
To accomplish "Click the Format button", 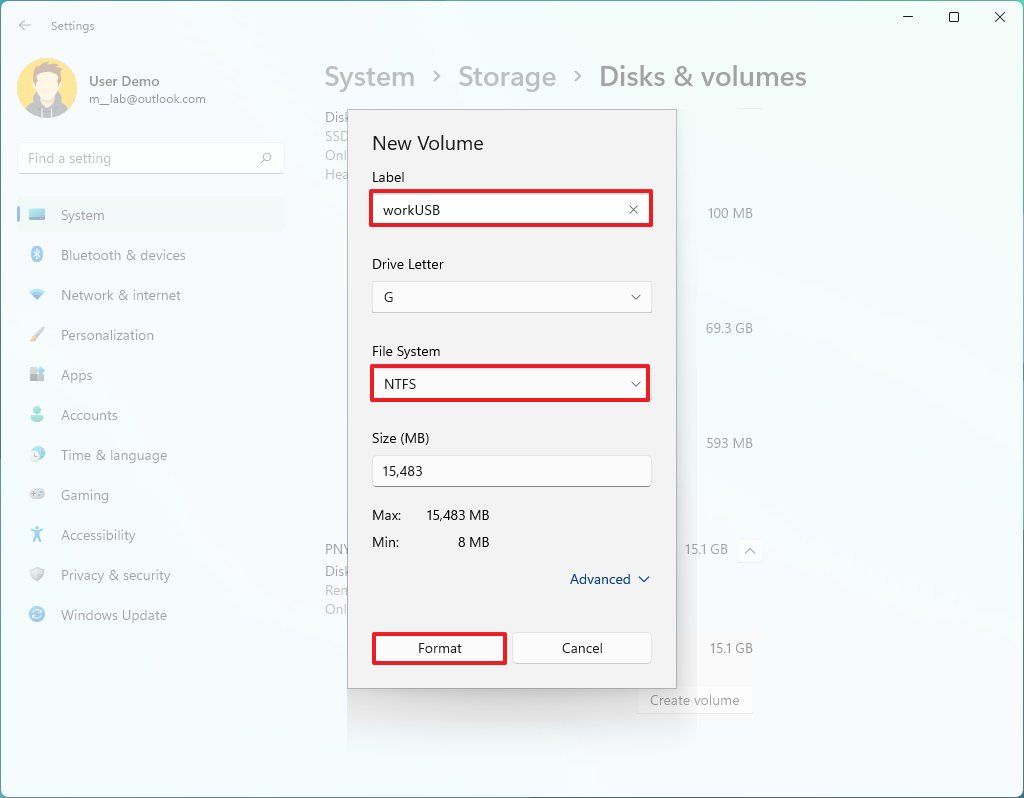I will point(439,648).
